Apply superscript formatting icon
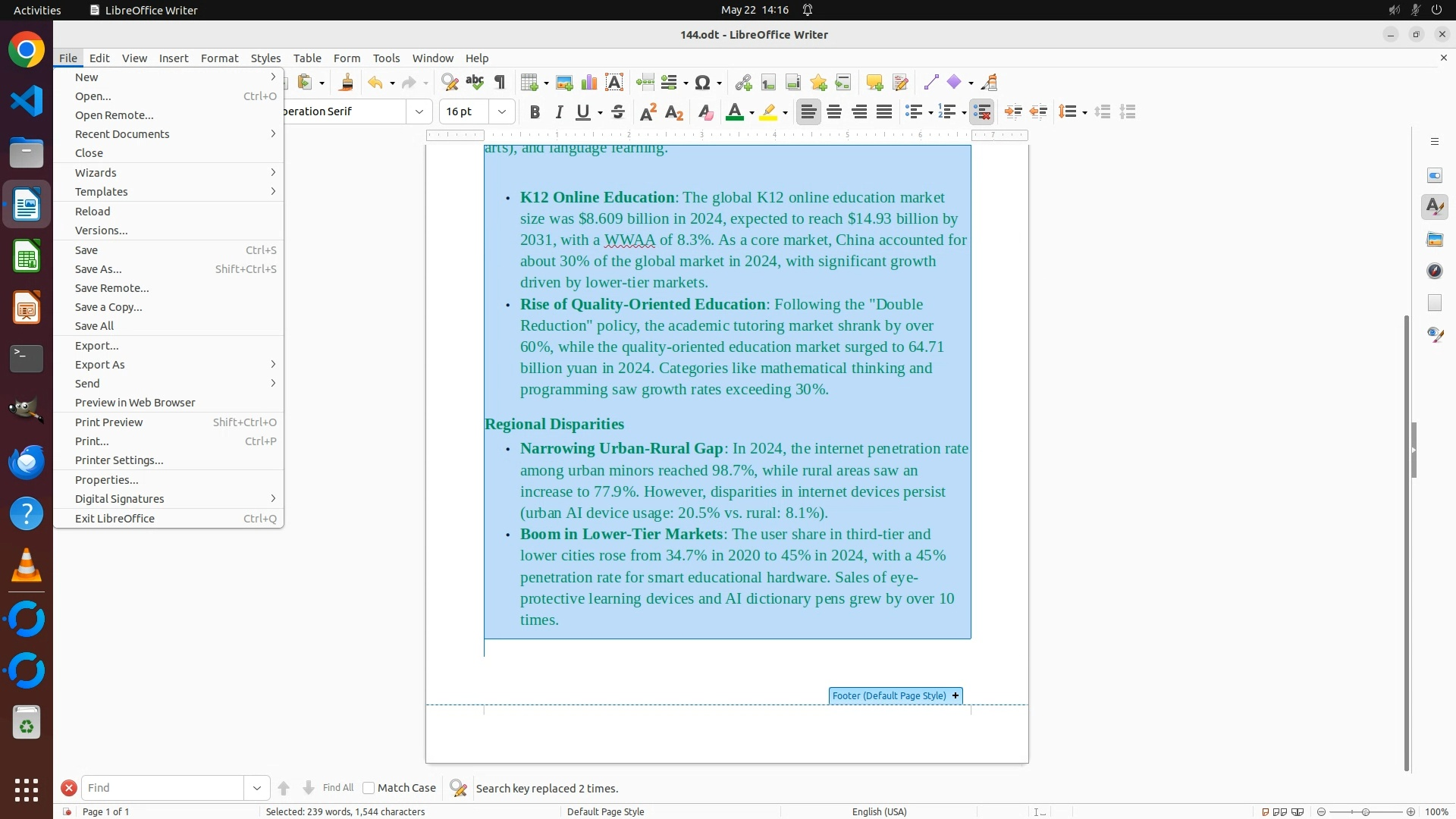 [x=648, y=112]
